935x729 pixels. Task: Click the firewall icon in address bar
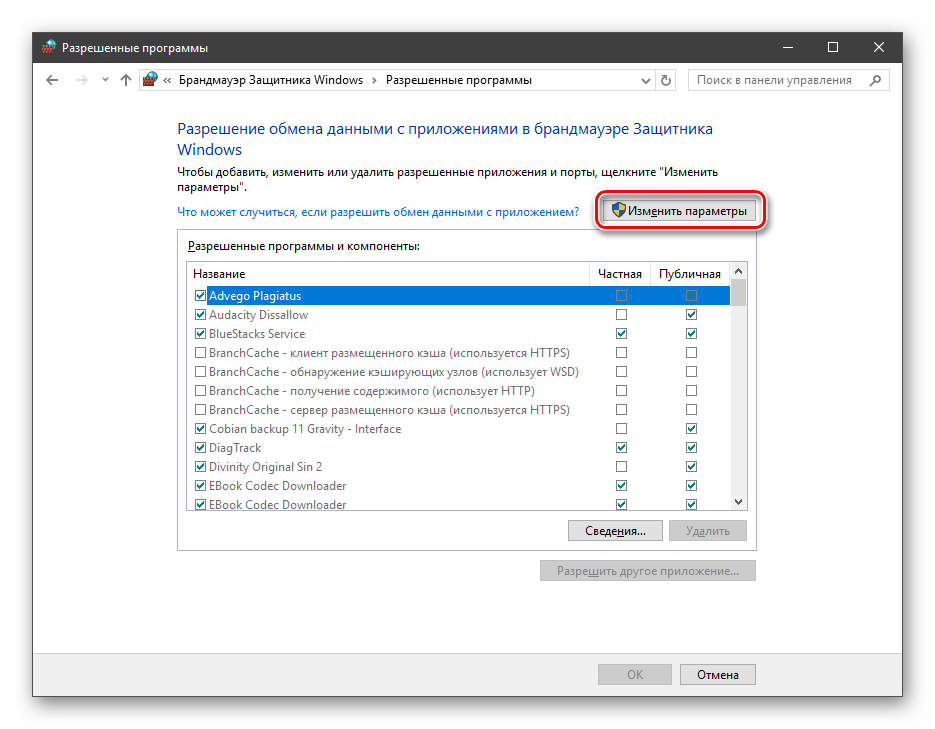[x=150, y=80]
